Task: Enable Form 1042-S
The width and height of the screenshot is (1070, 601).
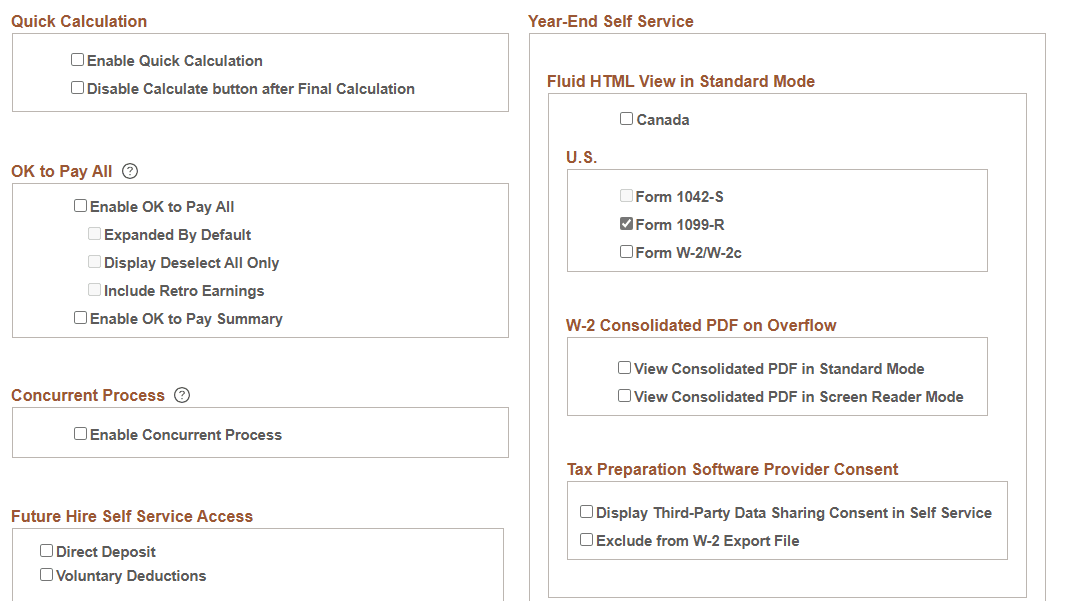Action: pyautogui.click(x=626, y=195)
